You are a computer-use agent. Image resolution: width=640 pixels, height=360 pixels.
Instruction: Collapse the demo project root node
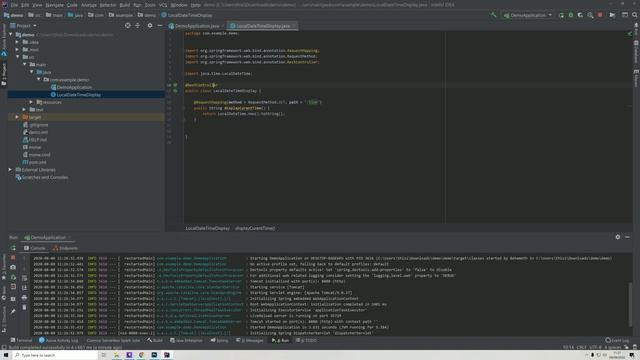point(11,35)
